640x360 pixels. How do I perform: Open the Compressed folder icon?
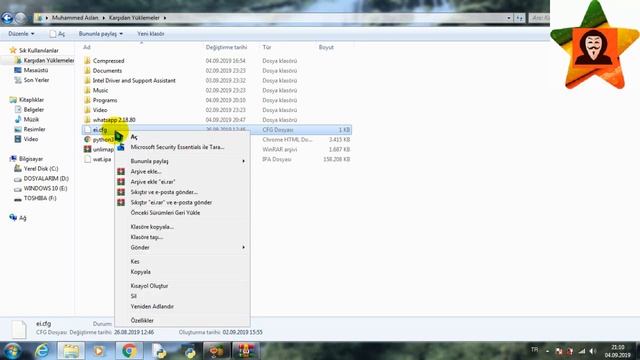coord(87,61)
